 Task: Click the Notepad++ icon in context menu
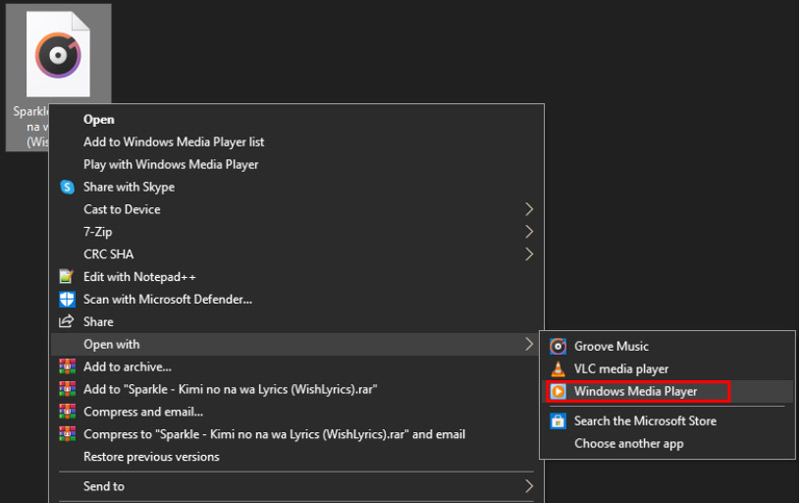[x=67, y=277]
